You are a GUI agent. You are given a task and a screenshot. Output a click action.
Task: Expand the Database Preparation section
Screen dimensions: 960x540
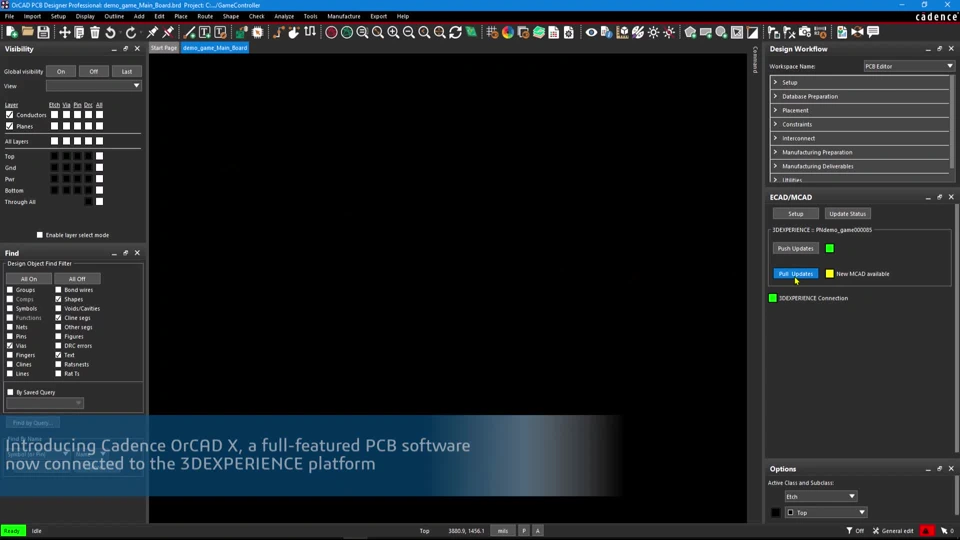pos(860,96)
